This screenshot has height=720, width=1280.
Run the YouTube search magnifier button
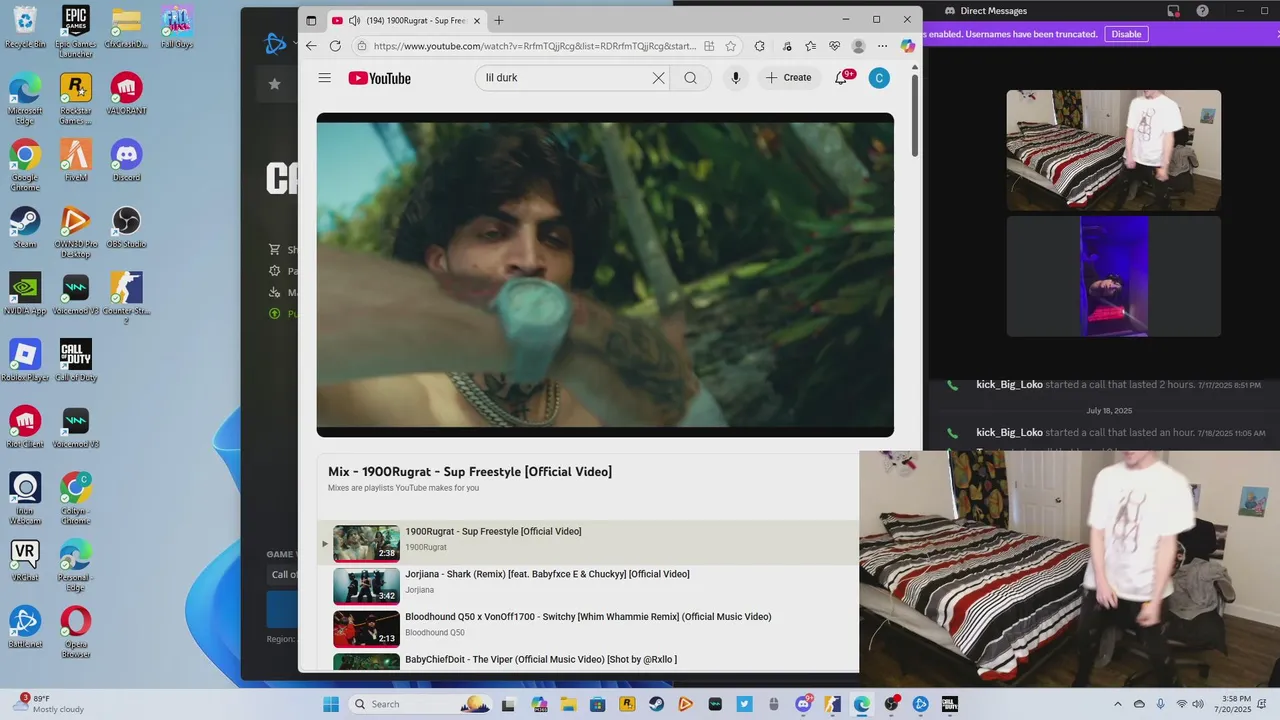coord(690,78)
